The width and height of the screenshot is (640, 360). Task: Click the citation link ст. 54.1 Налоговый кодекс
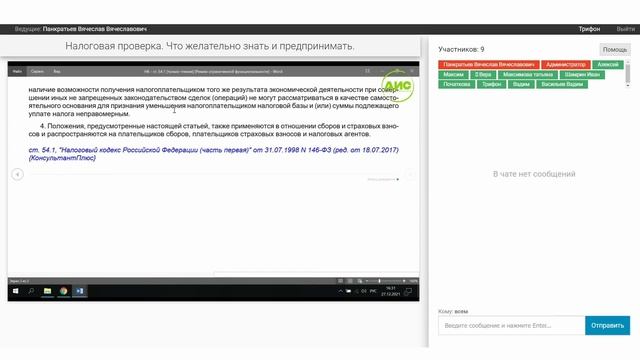[x=213, y=154]
